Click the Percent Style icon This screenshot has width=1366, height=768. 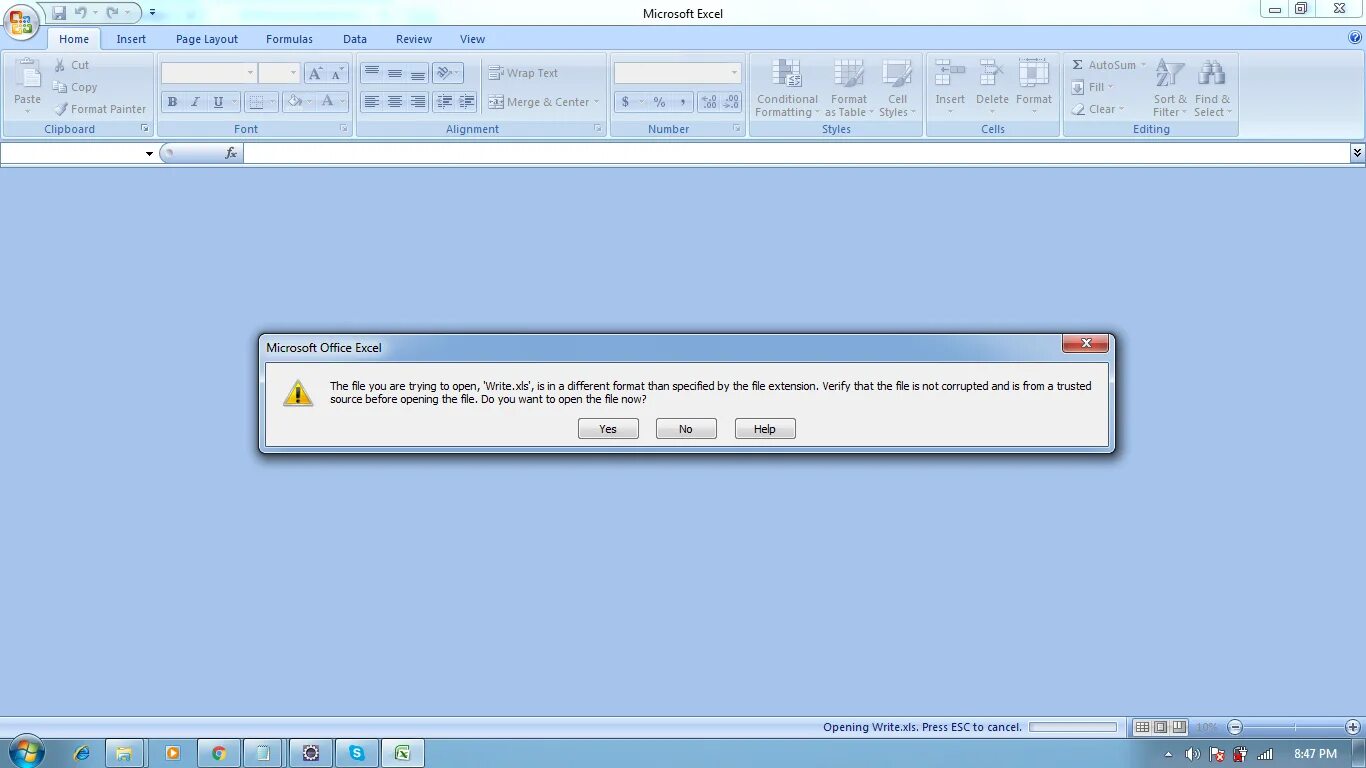point(659,102)
